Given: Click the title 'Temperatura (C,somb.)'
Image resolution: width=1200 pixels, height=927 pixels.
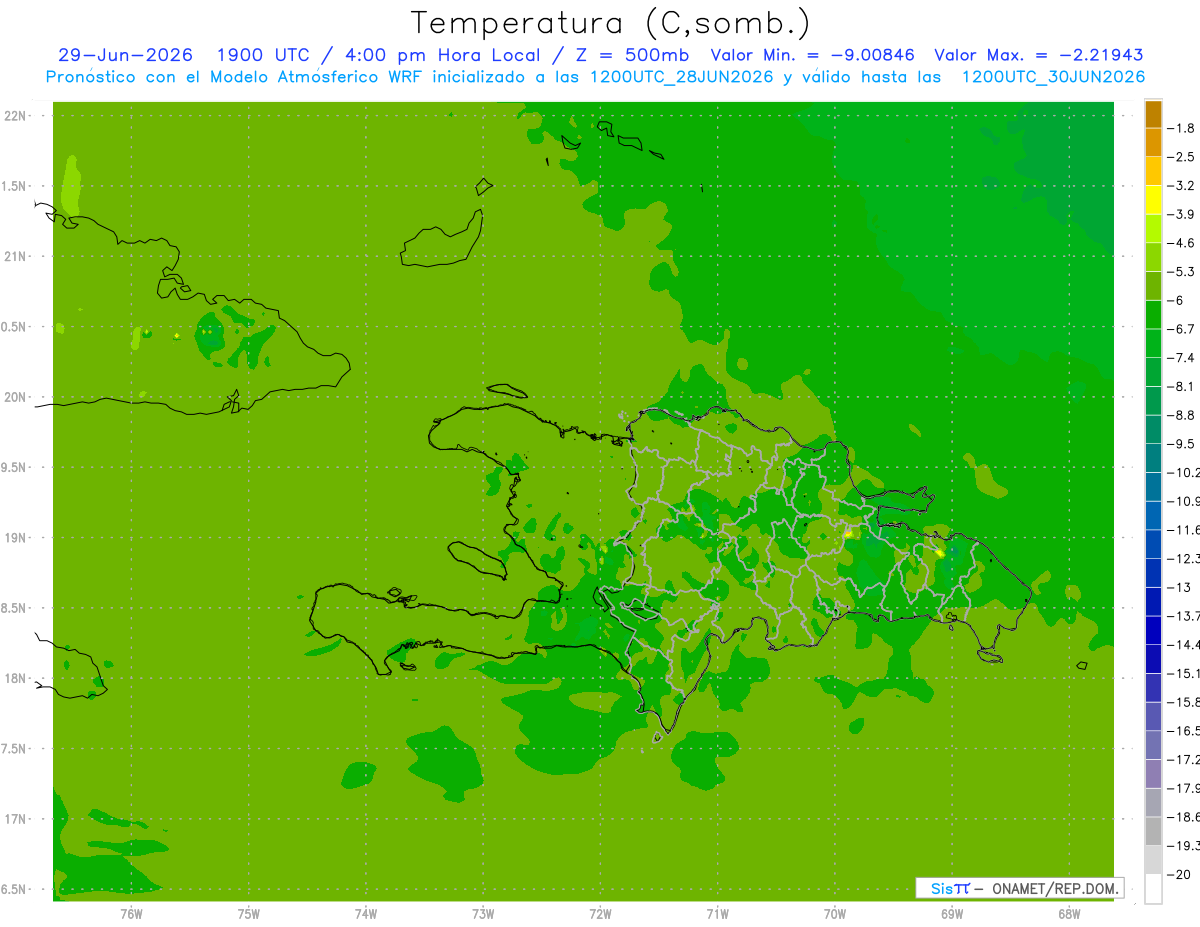Looking at the screenshot, I should 611,23.
